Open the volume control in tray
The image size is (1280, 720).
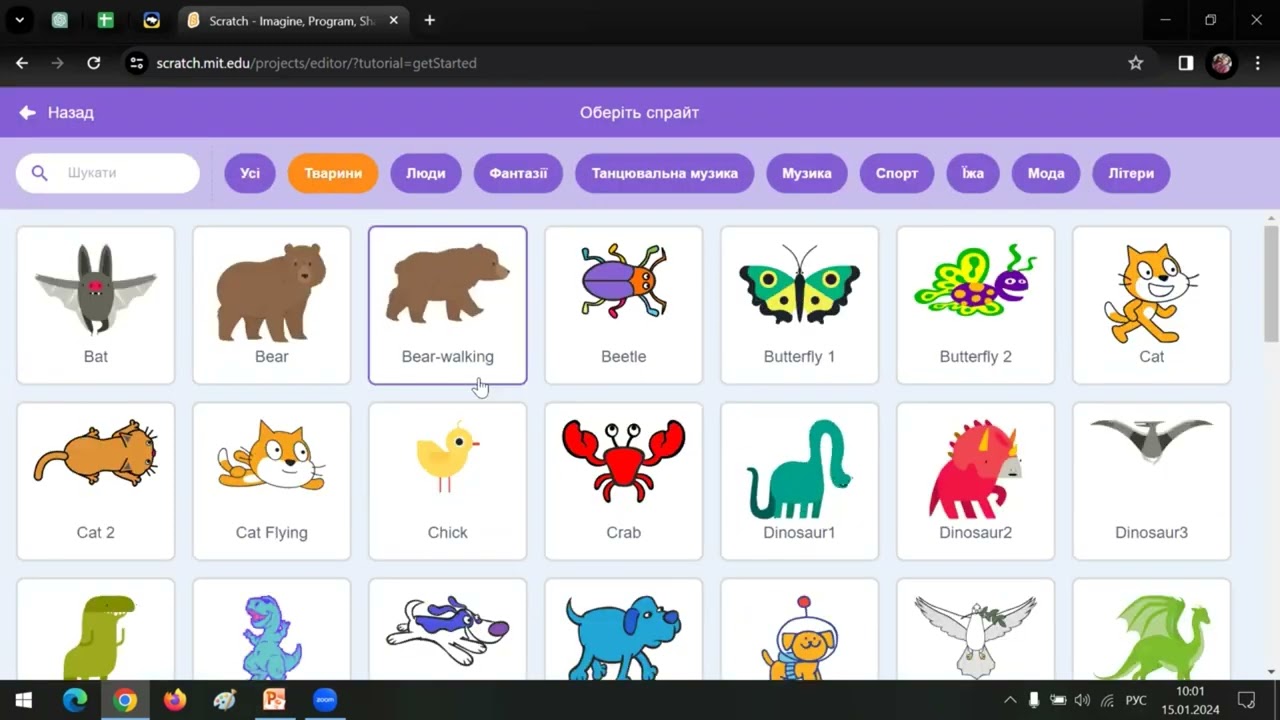tap(1082, 700)
